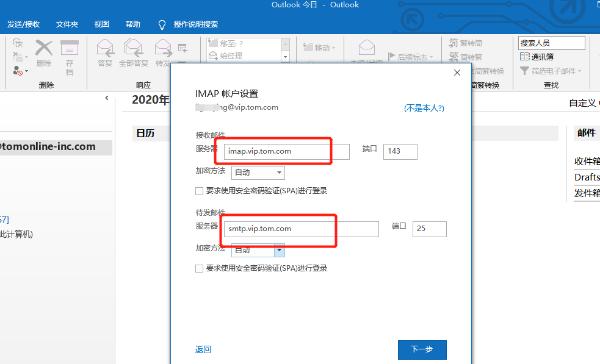Expand the quick steps gallery arrow
The height and width of the screenshot is (364, 600).
click(285, 57)
